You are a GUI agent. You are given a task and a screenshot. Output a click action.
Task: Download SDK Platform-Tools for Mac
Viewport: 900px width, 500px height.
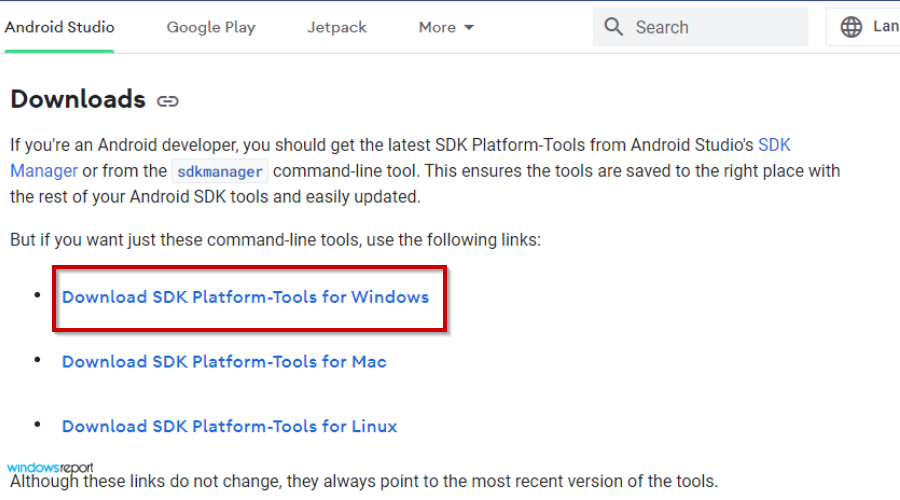224,362
